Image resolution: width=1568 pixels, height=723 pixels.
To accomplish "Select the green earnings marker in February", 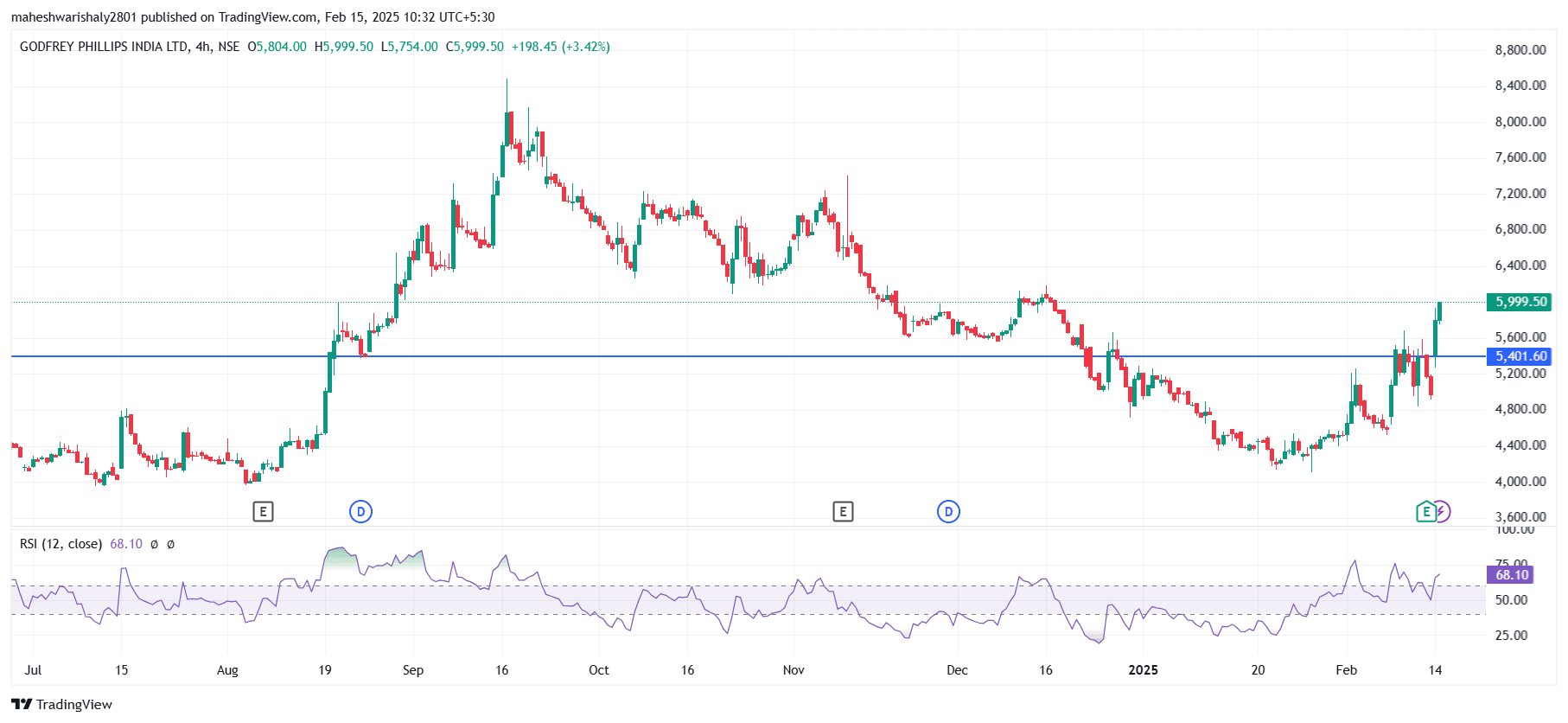I will (1425, 512).
